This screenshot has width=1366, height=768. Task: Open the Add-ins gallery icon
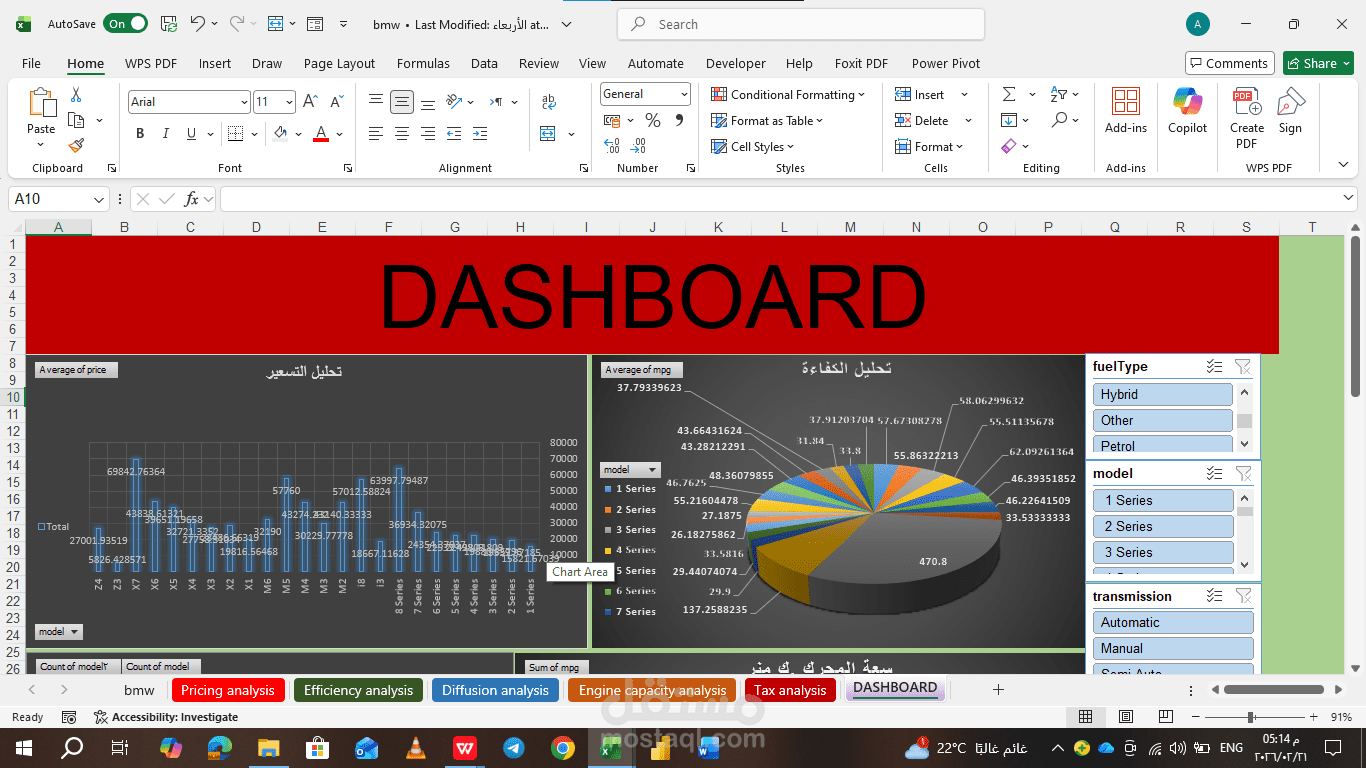pos(1126,110)
